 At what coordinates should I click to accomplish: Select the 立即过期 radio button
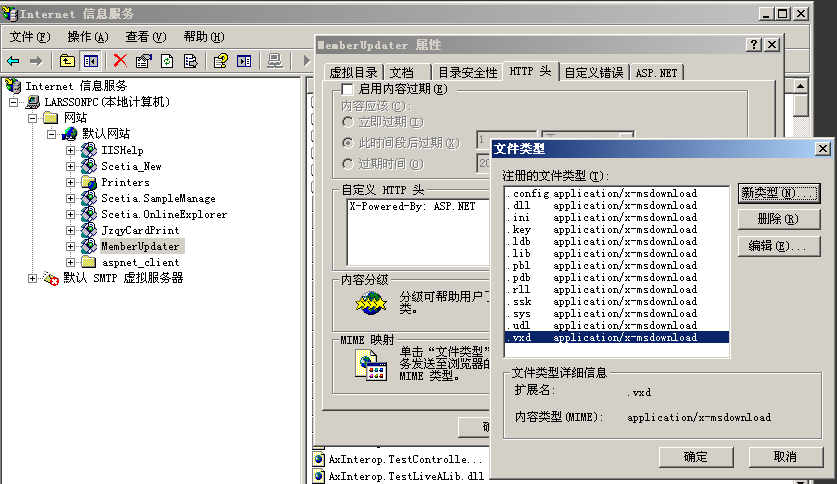(x=348, y=122)
